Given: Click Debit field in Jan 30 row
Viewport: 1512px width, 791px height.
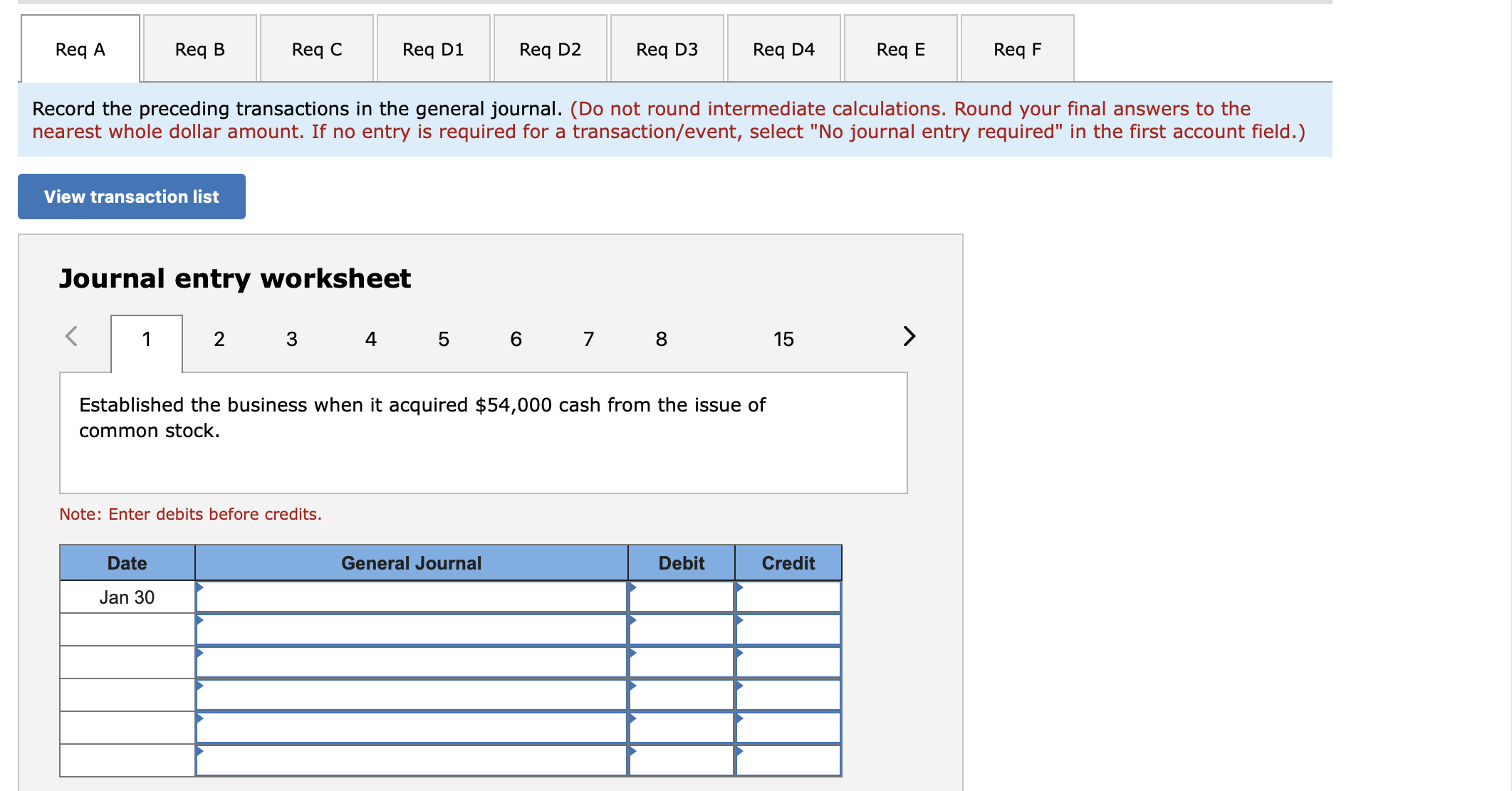Looking at the screenshot, I should click(x=681, y=597).
